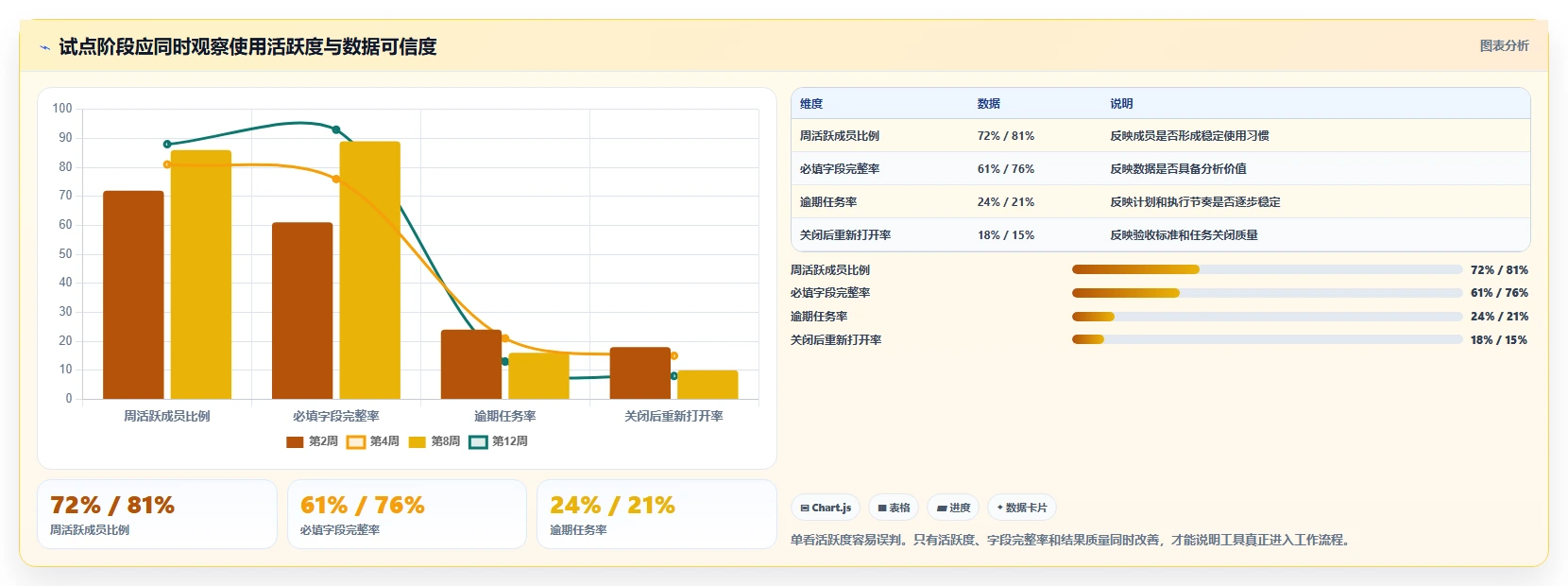
Task: Select the Chart.js tag chip
Action: (x=826, y=508)
